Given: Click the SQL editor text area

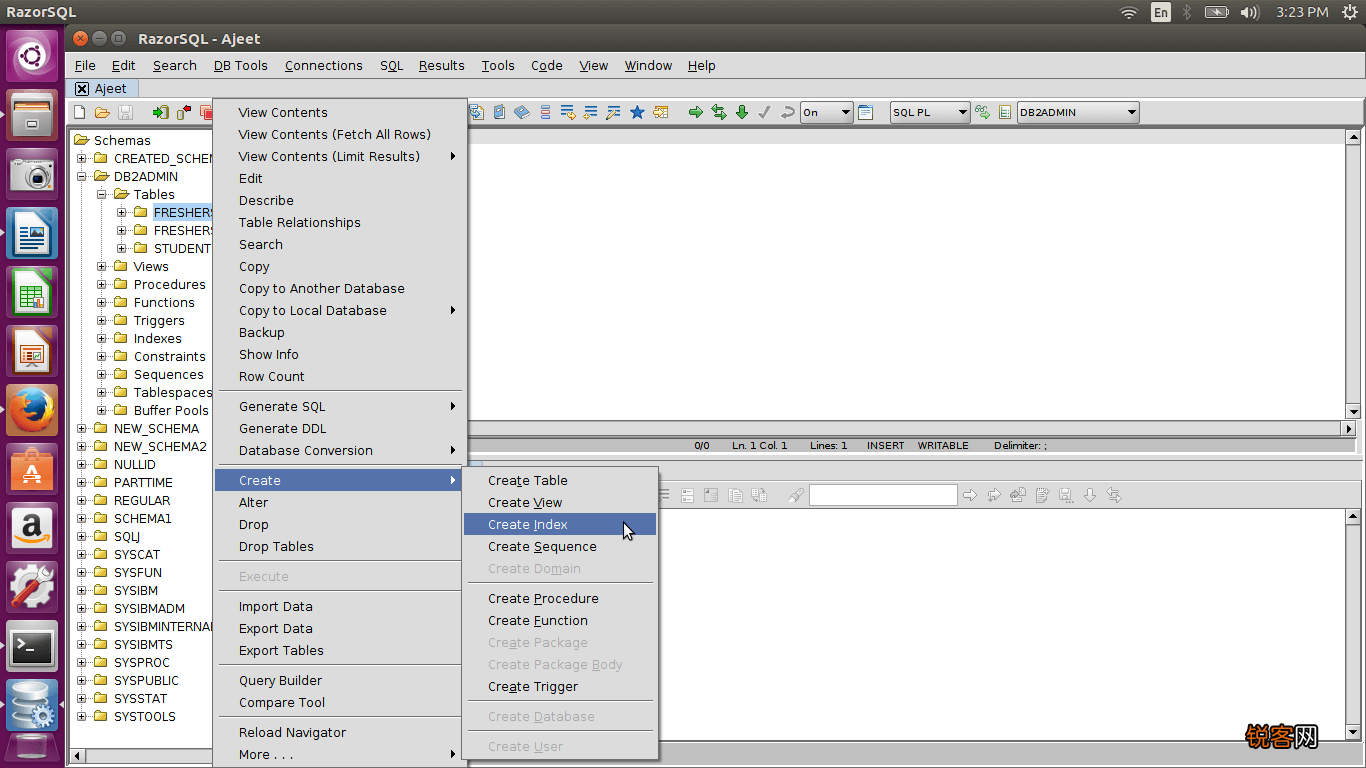Looking at the screenshot, I should click(x=905, y=275).
